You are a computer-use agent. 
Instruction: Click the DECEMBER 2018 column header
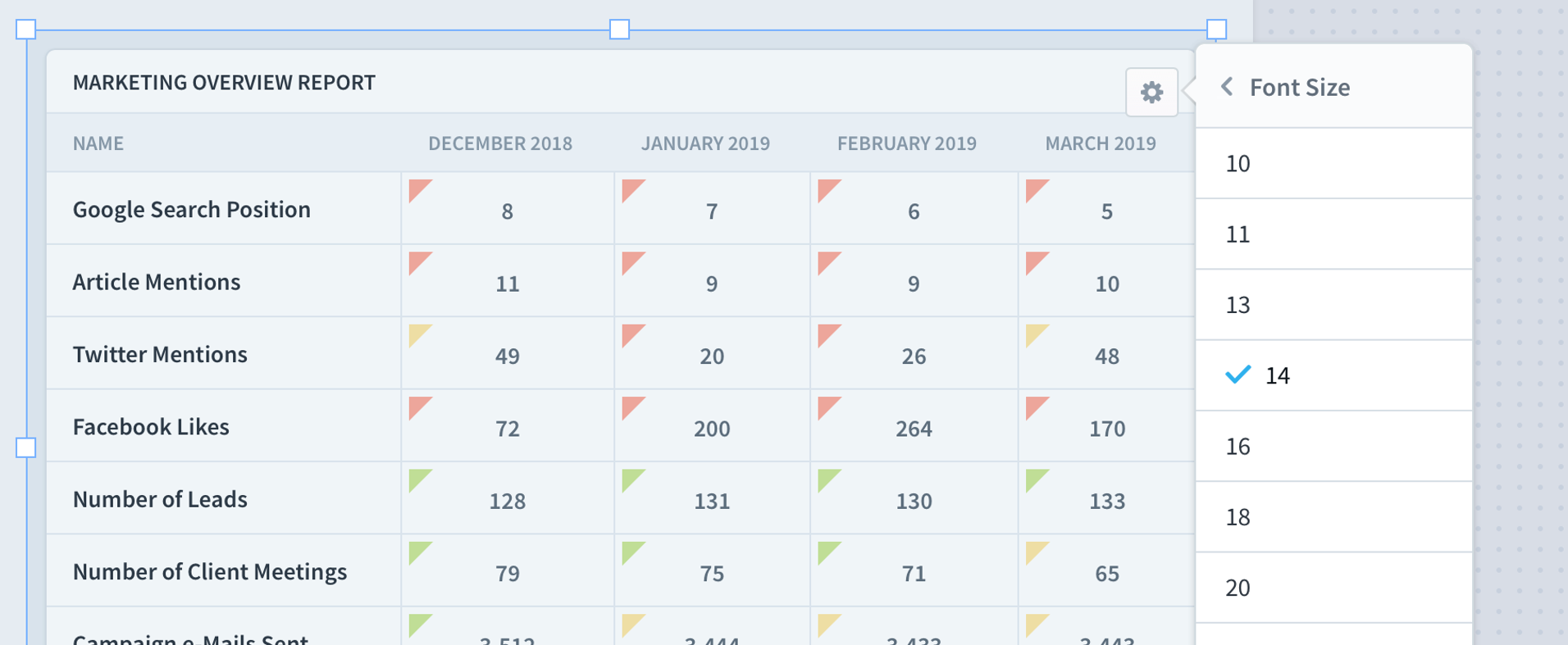(x=500, y=143)
